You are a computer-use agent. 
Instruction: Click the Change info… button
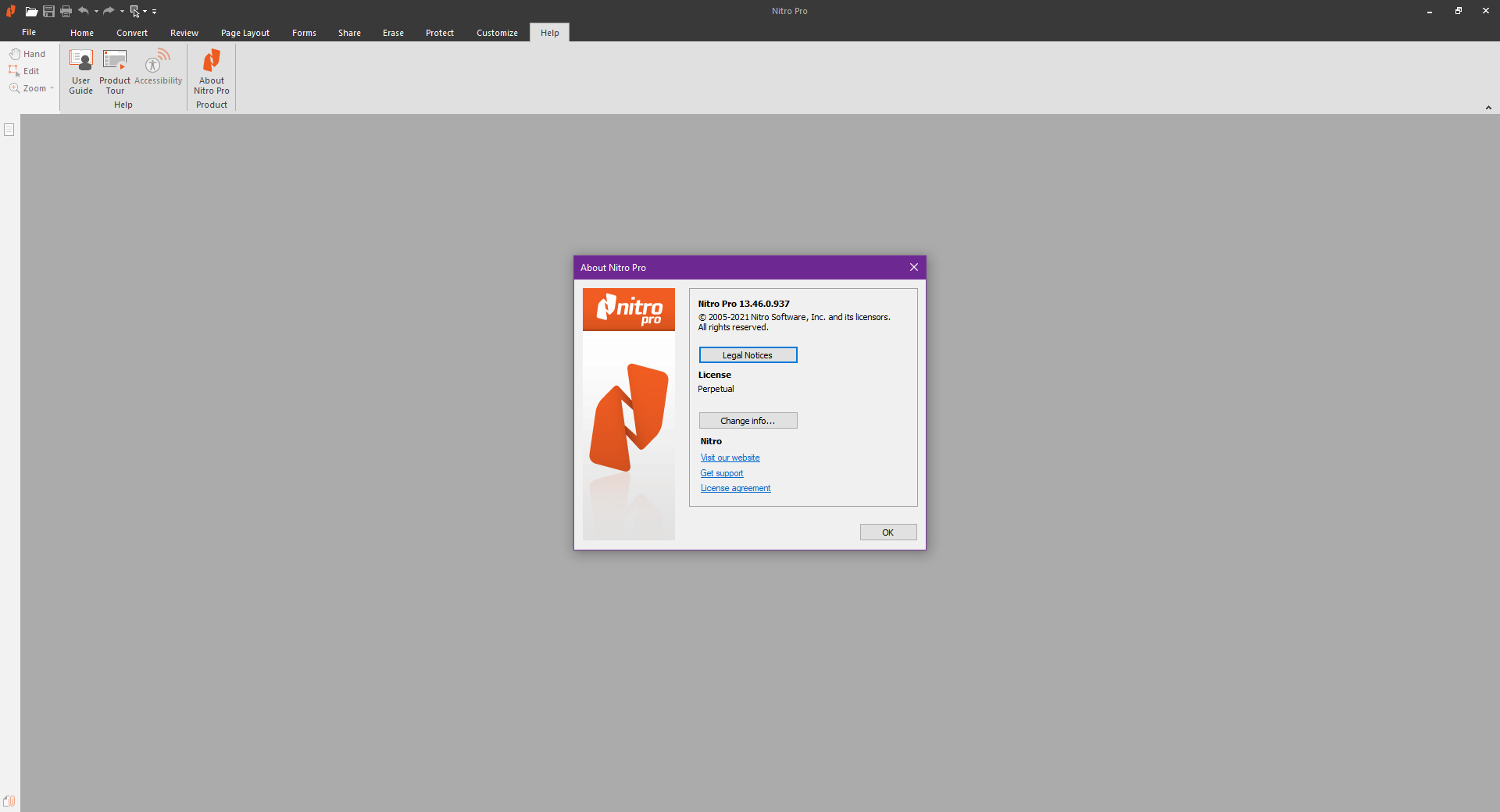(x=748, y=421)
